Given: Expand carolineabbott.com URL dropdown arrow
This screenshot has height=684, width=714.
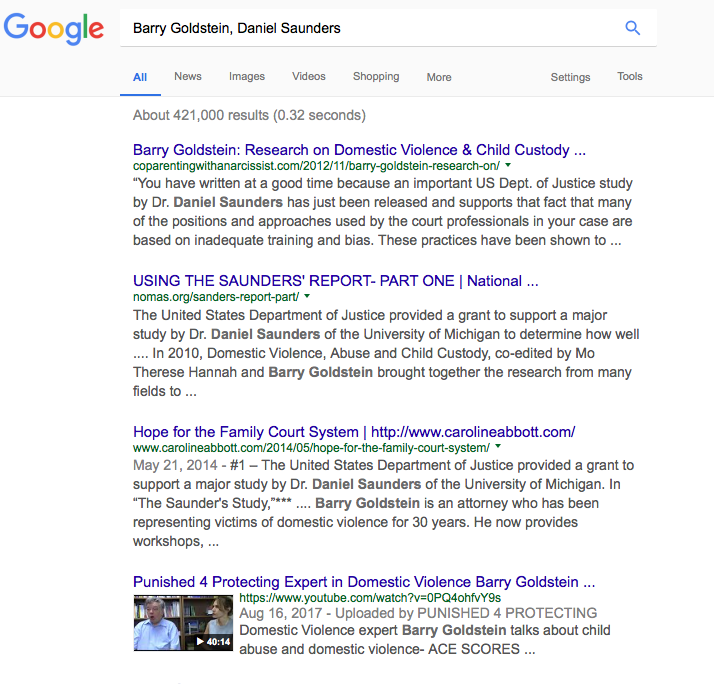Looking at the screenshot, I should point(497,447).
